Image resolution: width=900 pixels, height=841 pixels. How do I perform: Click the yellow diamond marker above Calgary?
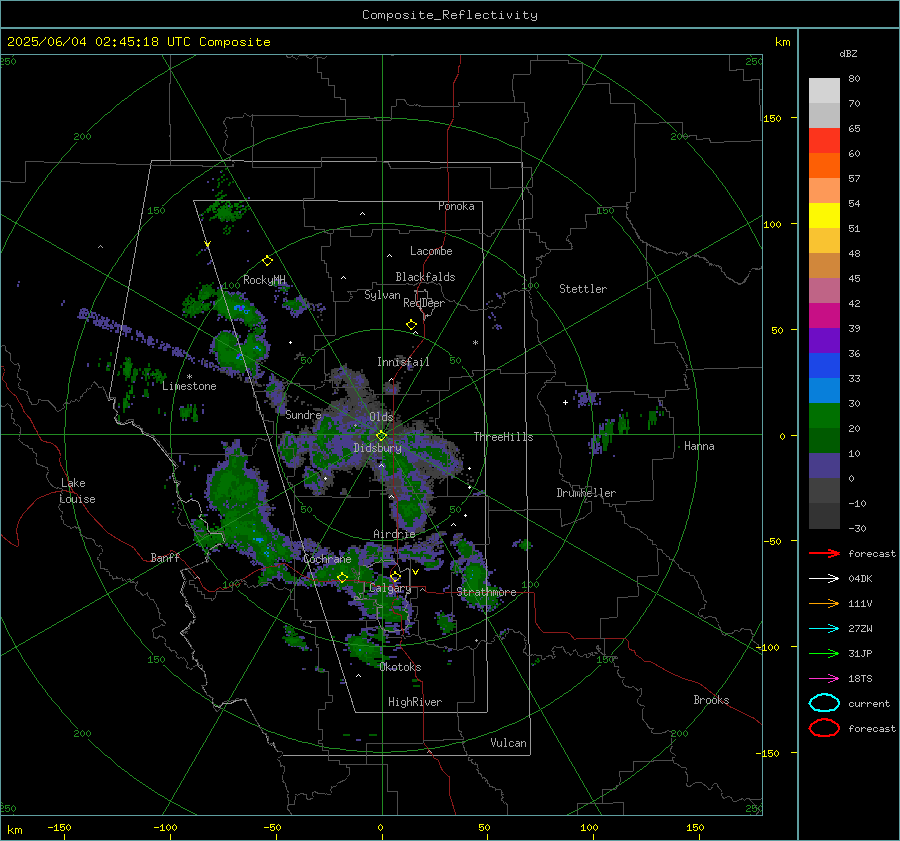[x=395, y=576]
